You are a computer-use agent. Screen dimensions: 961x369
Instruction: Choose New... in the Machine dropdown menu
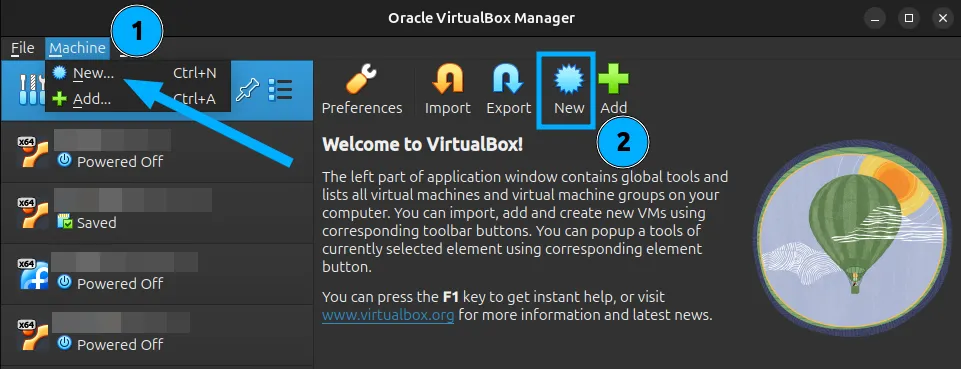pos(138,74)
